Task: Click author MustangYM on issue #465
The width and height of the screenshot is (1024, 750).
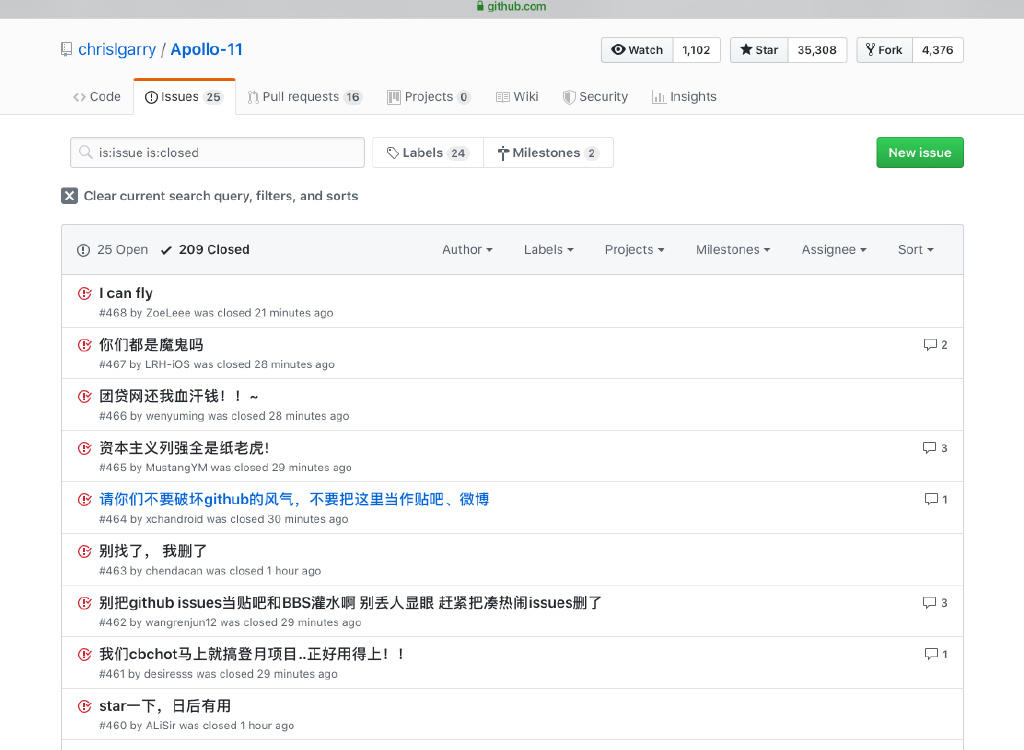Action: [176, 468]
